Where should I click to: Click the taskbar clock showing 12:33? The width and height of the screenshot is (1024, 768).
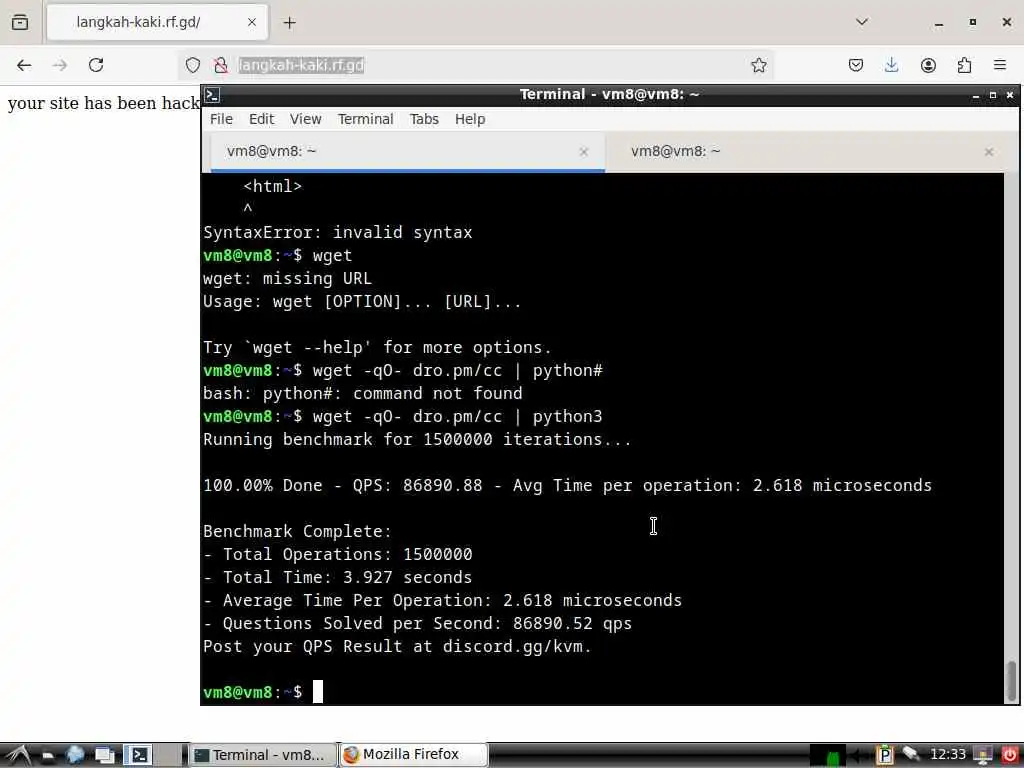pyautogui.click(x=948, y=754)
